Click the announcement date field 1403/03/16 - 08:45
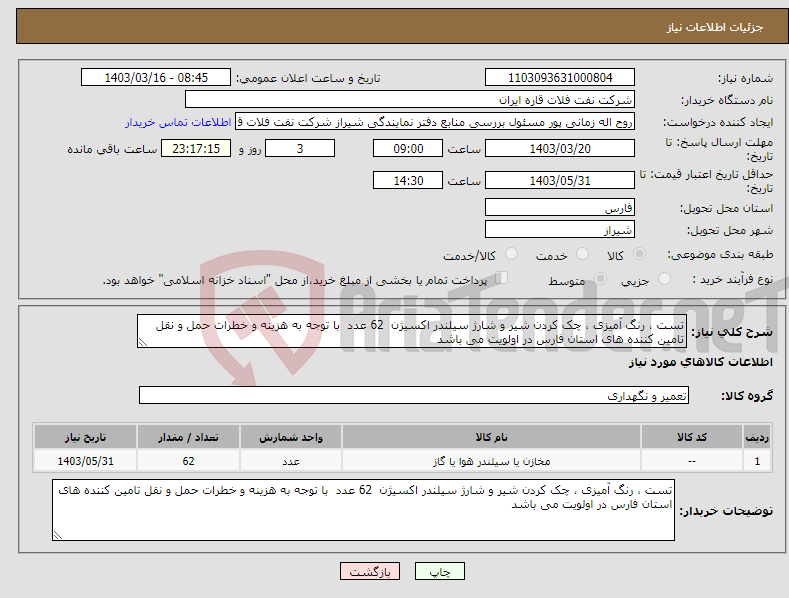The height and width of the screenshot is (598, 789). pyautogui.click(x=156, y=78)
